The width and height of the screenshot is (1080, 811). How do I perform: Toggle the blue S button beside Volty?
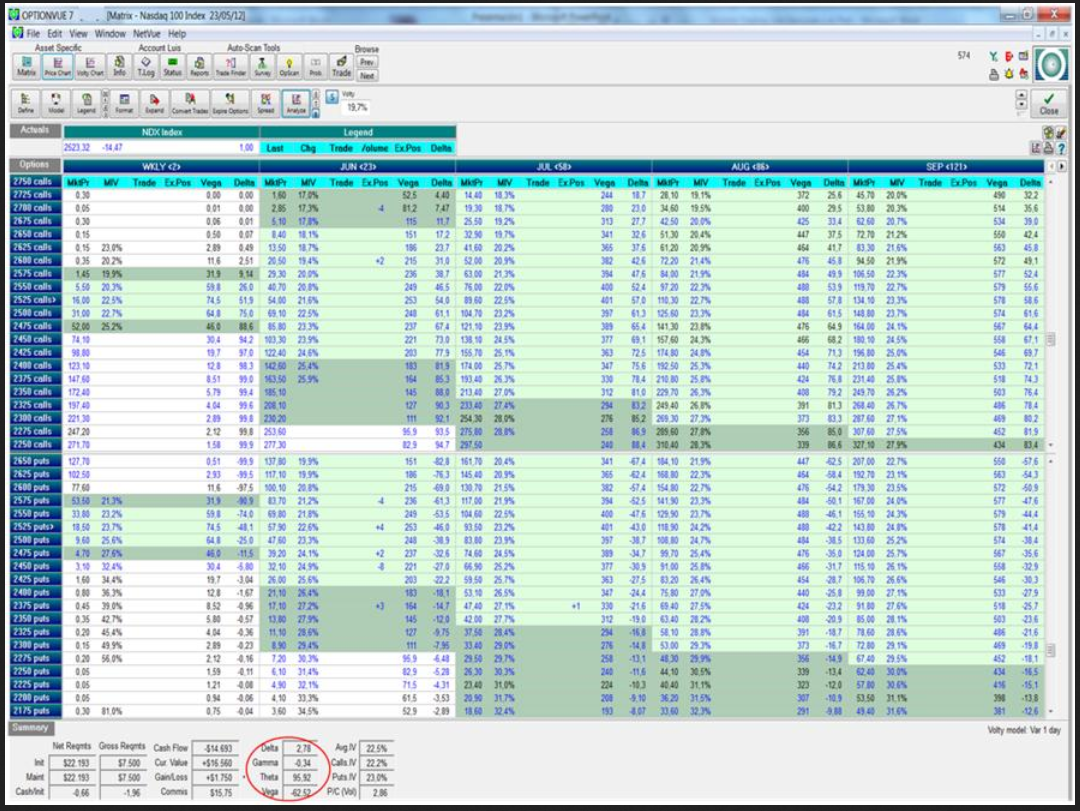[332, 96]
